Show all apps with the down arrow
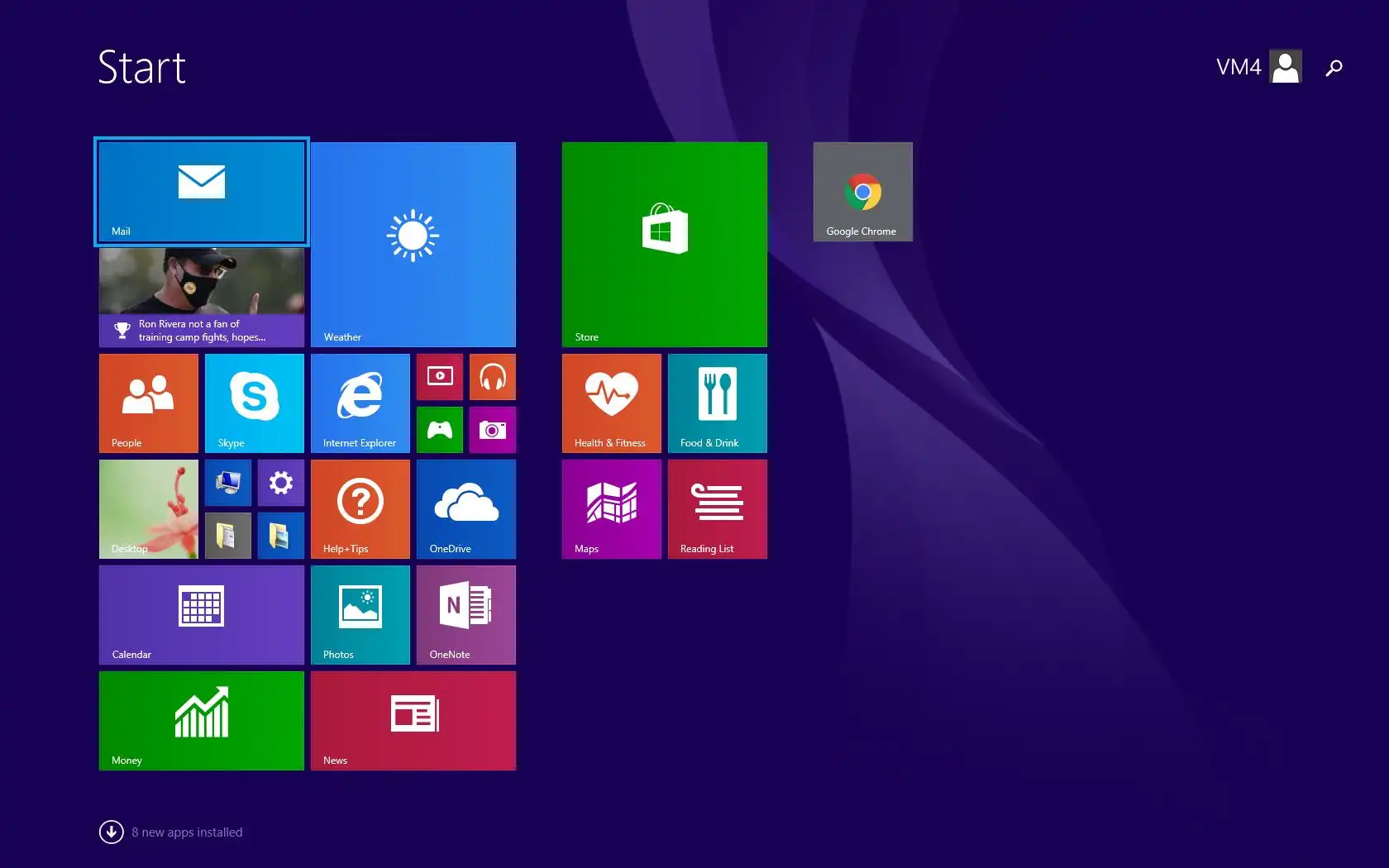This screenshot has width=1389, height=868. [x=112, y=832]
